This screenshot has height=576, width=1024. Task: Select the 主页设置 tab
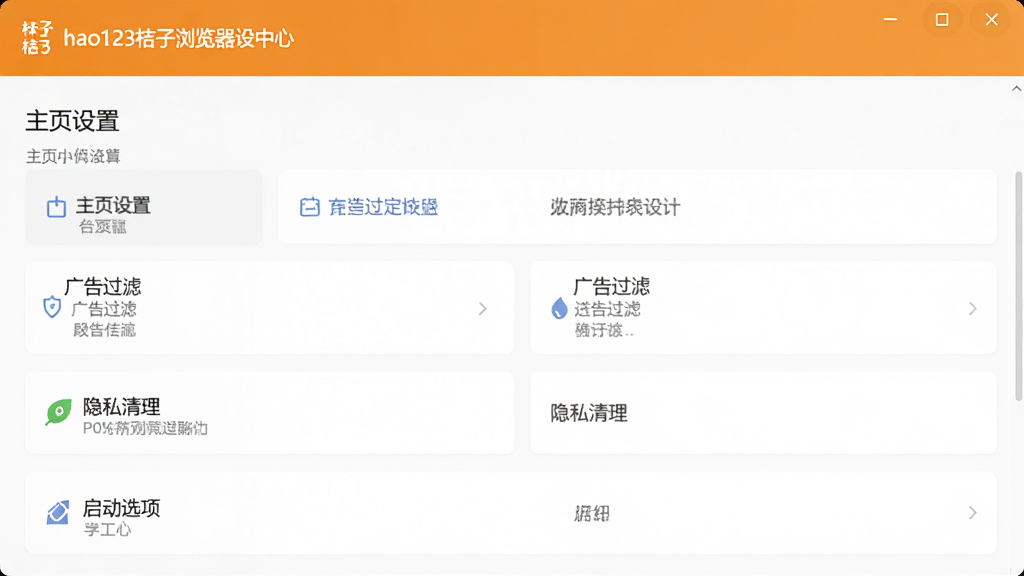coord(144,207)
